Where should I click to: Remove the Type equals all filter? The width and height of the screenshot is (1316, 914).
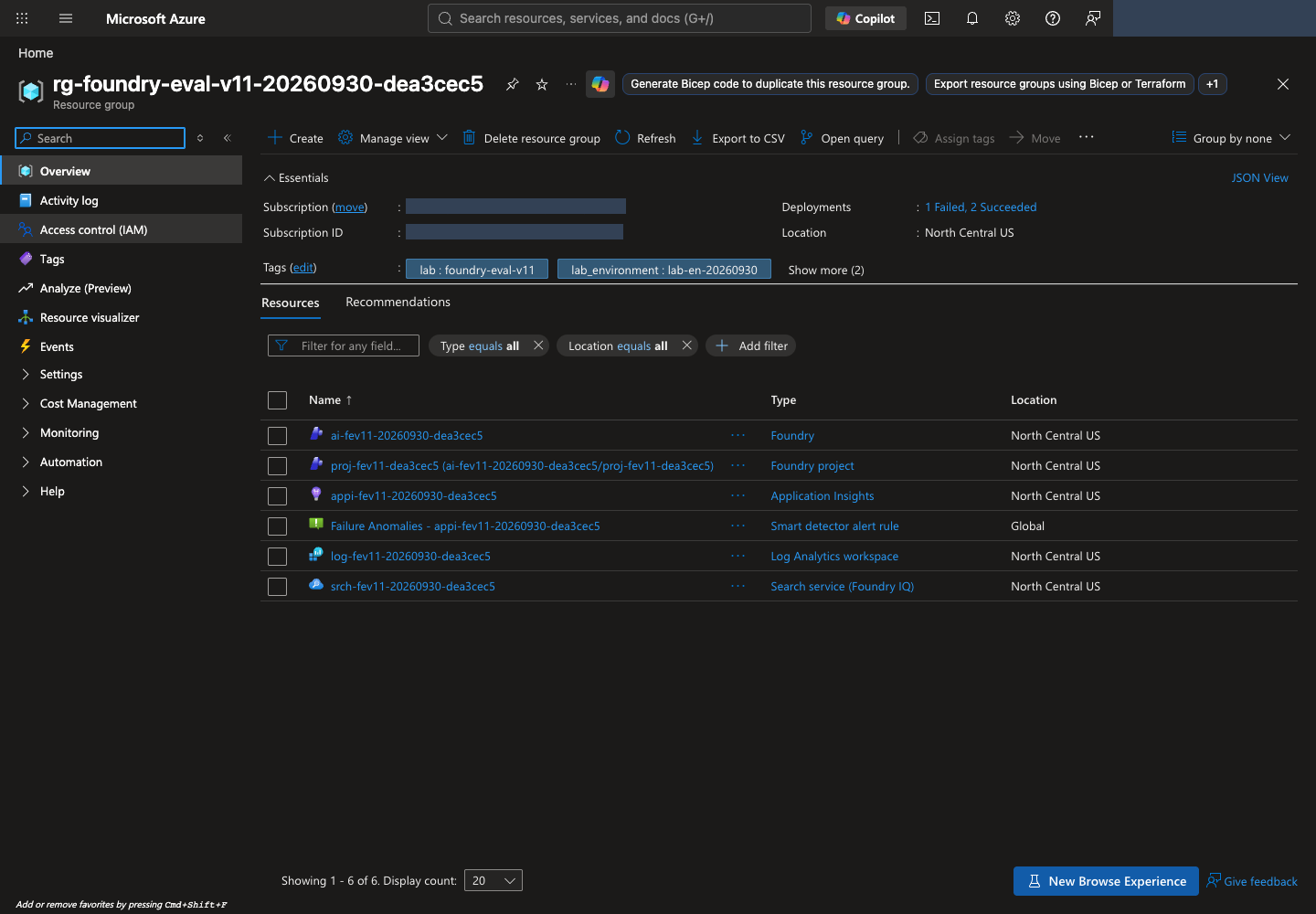tap(538, 345)
